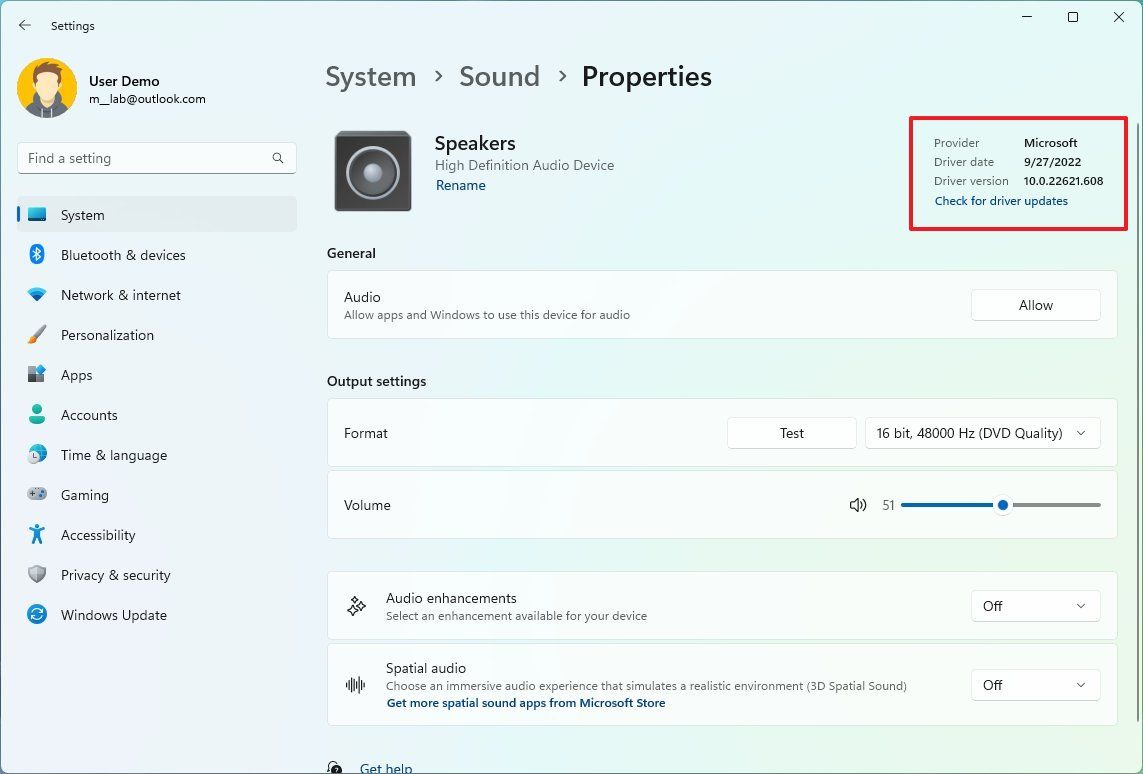Viewport: 1143px width, 774px height.
Task: Click the speaker volume icon
Action: click(858, 505)
